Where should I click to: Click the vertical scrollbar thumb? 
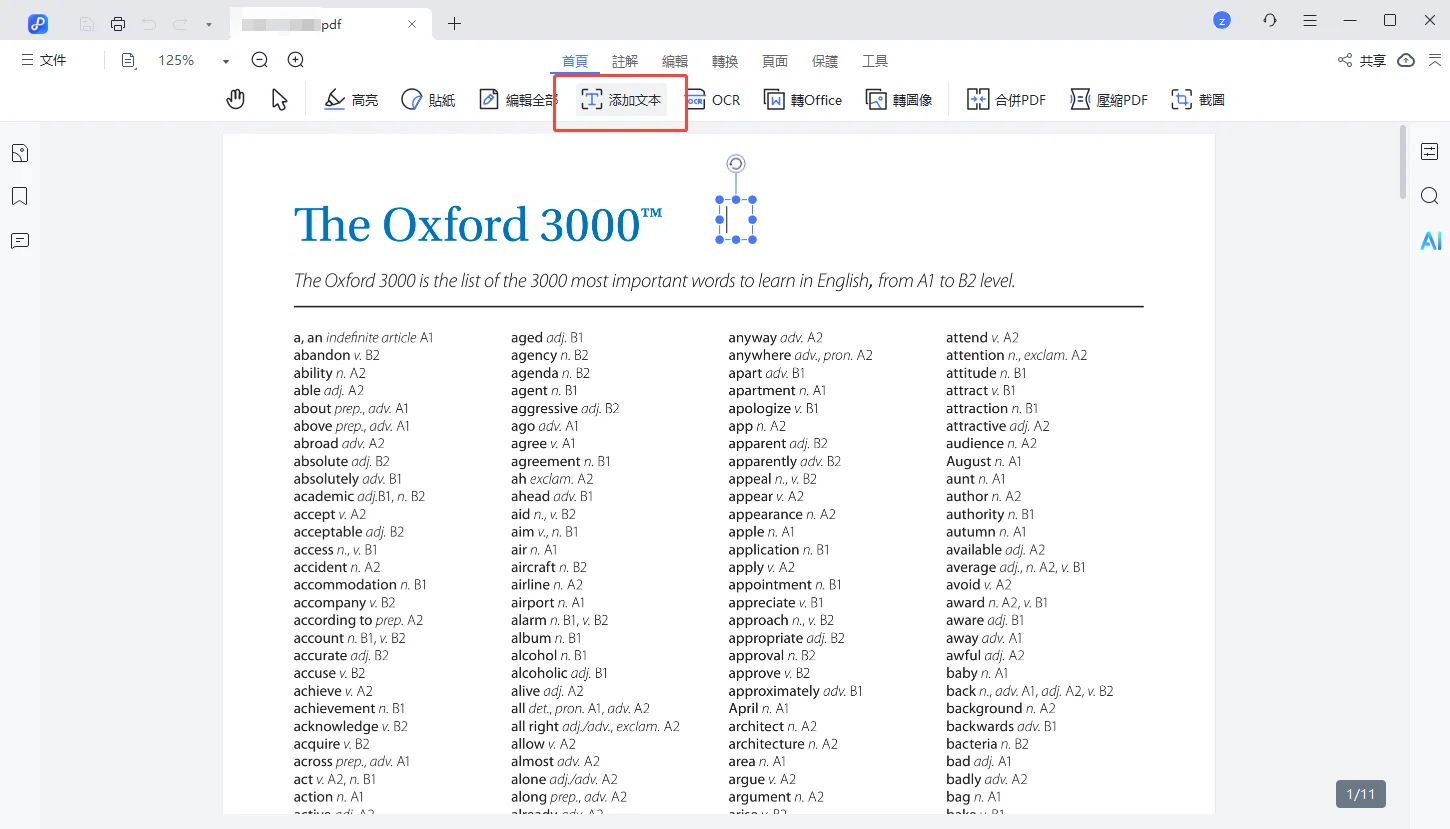point(1402,162)
